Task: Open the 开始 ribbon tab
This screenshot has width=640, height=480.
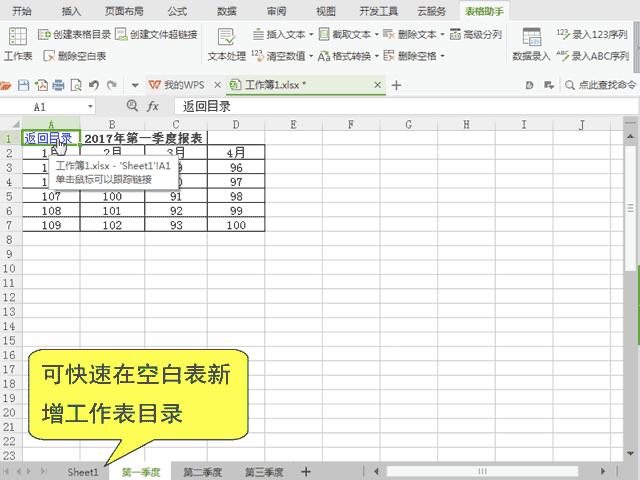Action: pyautogui.click(x=22, y=11)
